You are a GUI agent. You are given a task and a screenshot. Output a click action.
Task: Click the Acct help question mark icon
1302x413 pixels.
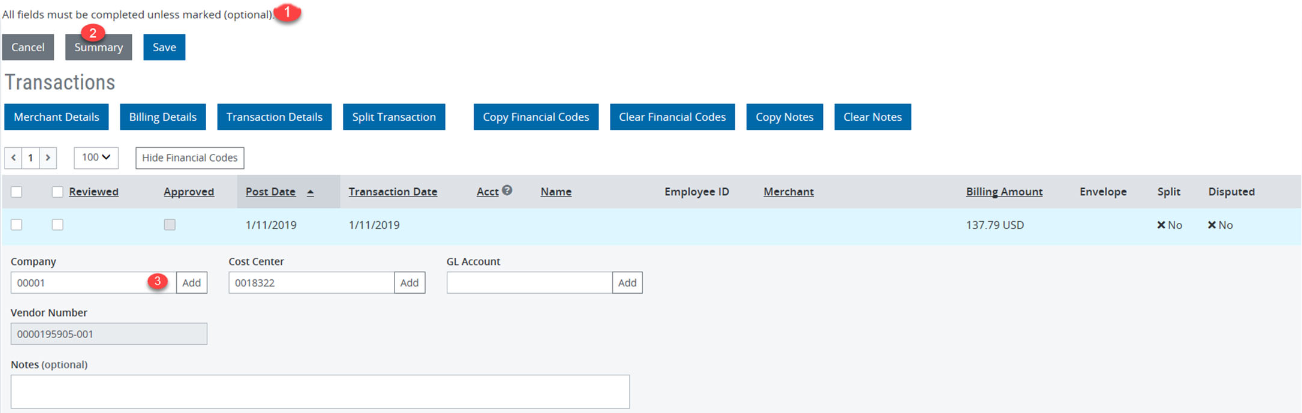(507, 191)
